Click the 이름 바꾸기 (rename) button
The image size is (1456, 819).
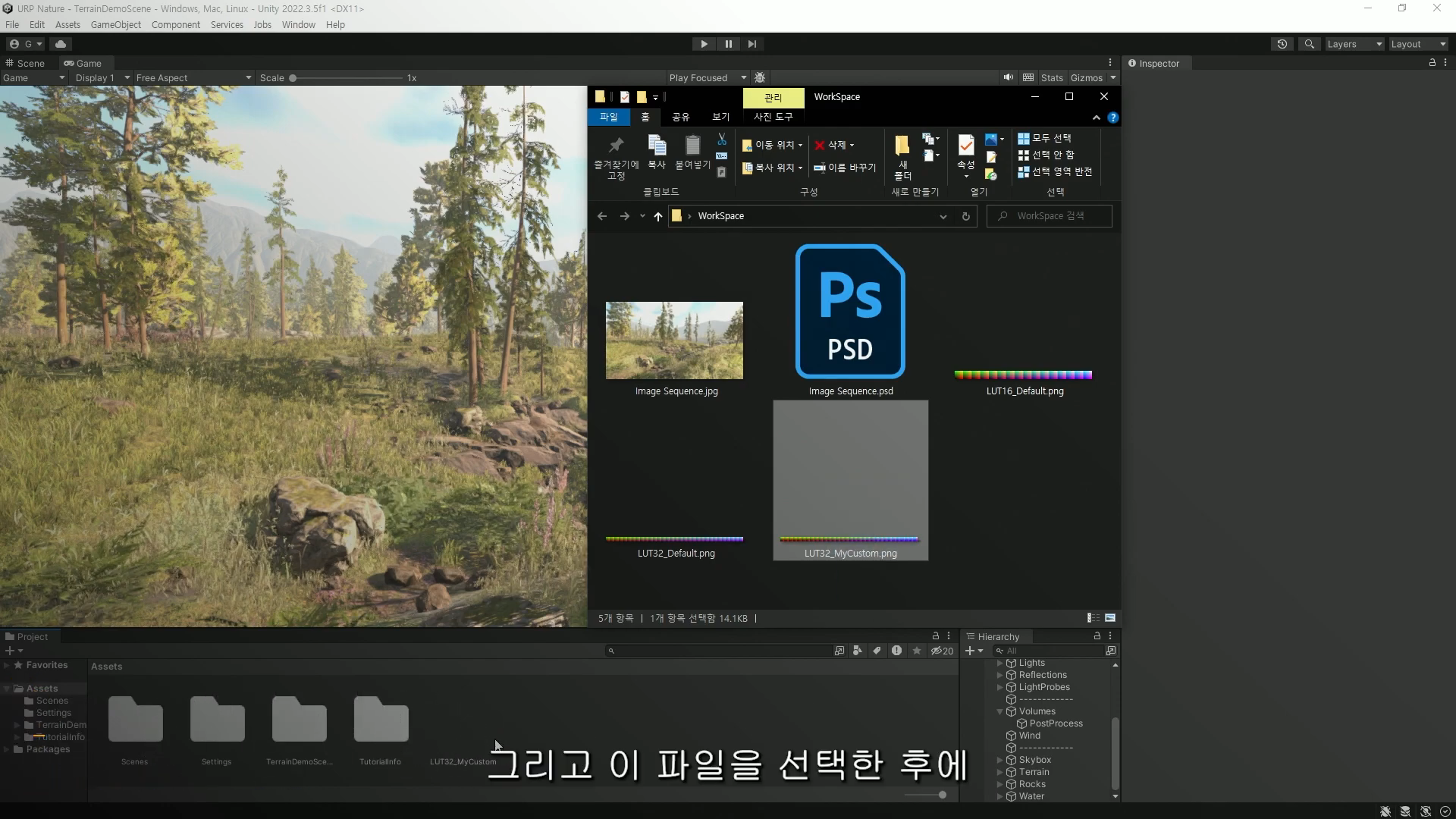[845, 168]
